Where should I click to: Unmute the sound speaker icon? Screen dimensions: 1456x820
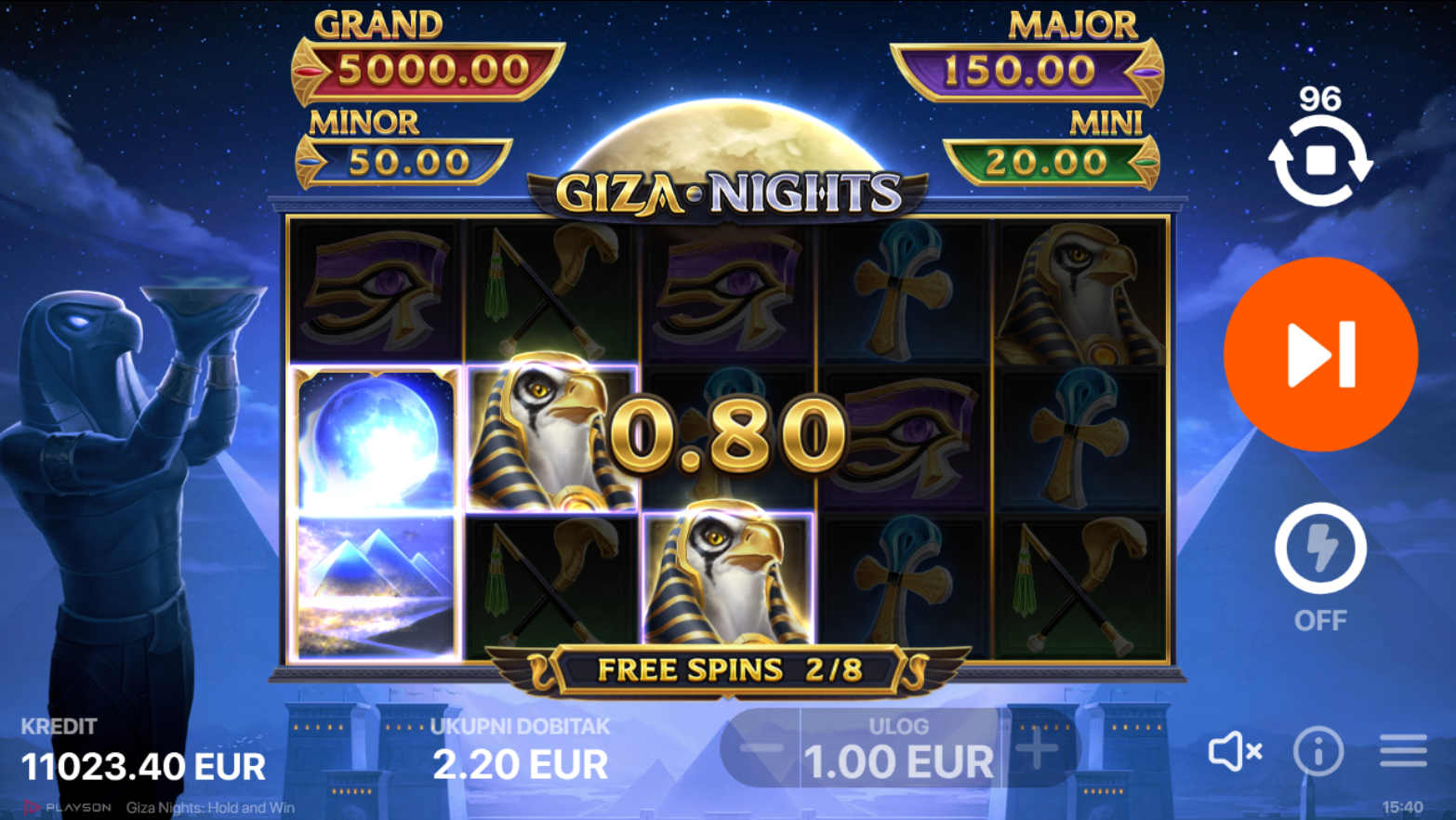pos(1235,750)
